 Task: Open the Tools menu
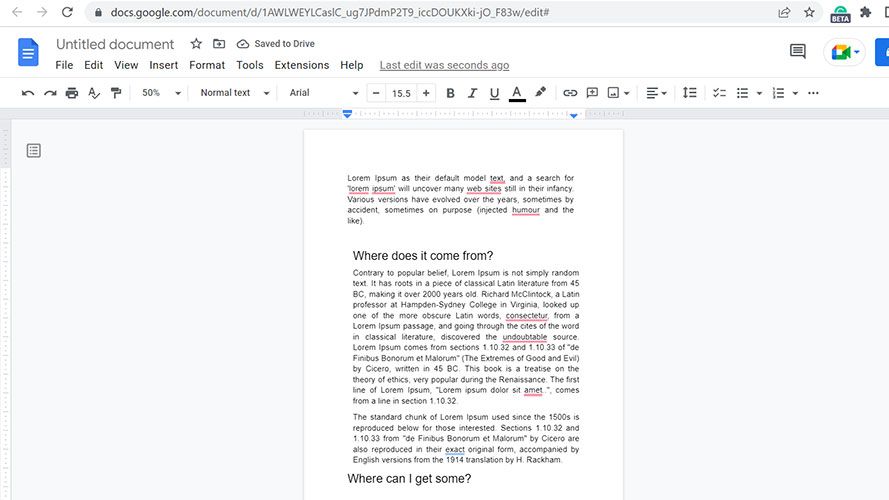[x=249, y=65]
